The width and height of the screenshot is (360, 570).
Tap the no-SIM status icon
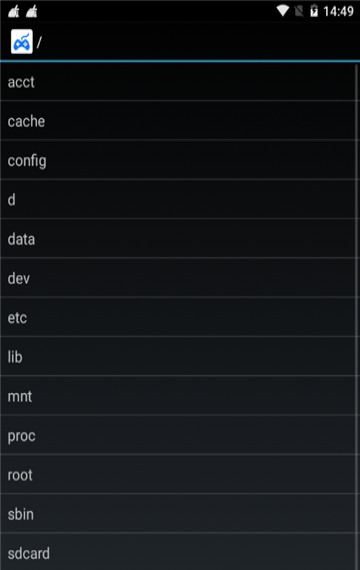299,11
